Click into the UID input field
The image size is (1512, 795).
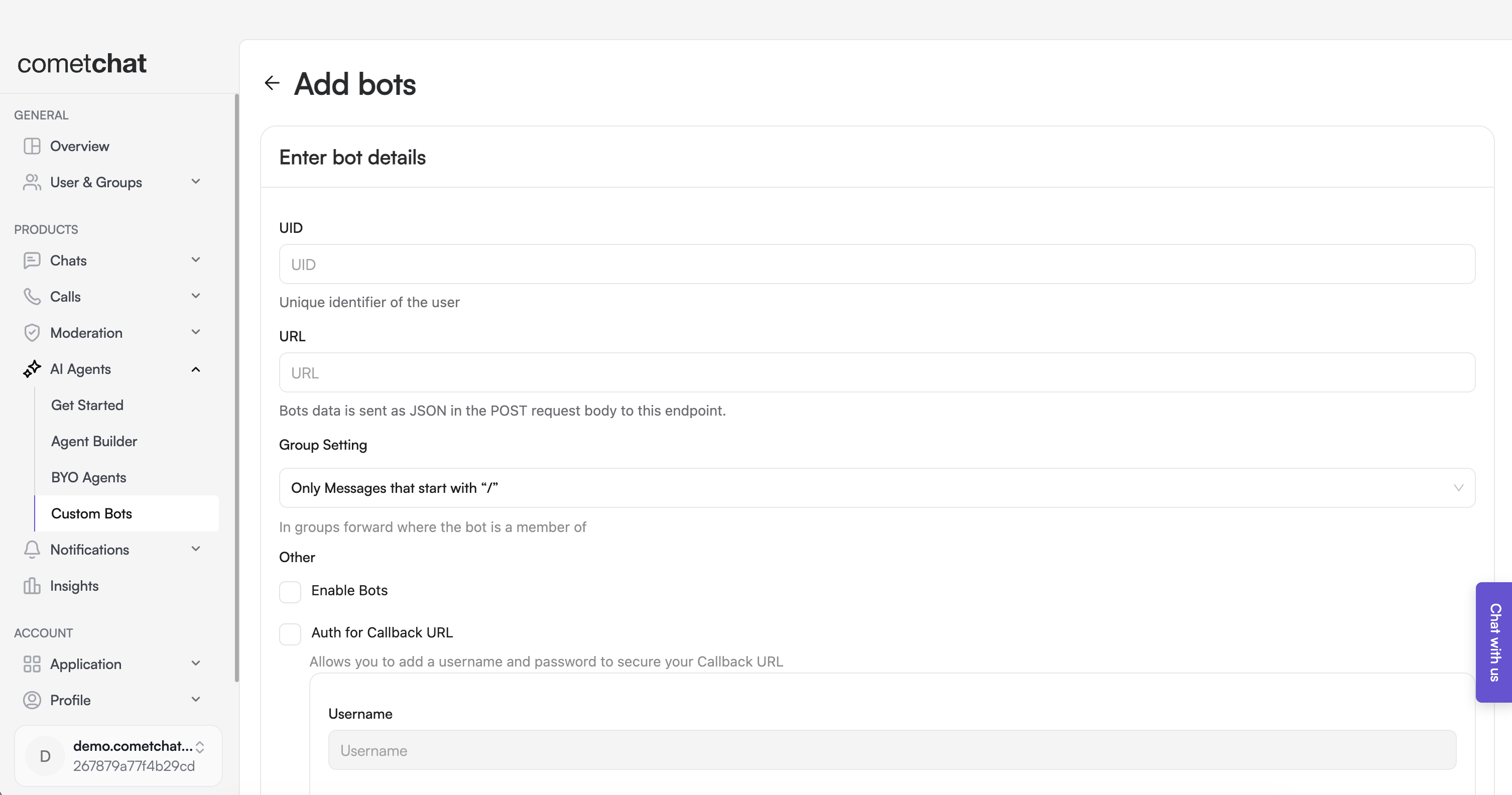876,264
